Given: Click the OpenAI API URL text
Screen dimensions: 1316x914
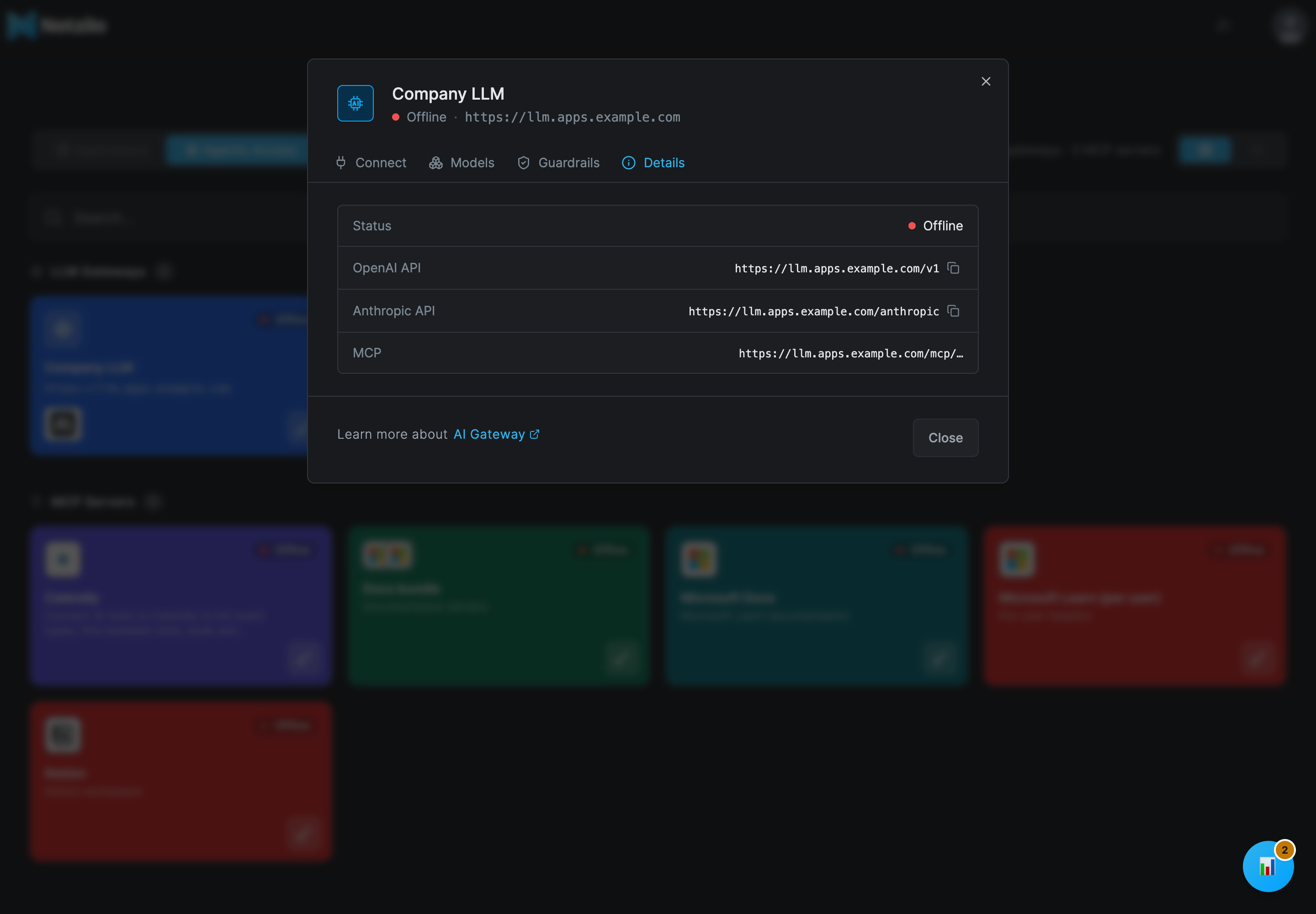Looking at the screenshot, I should [x=837, y=268].
